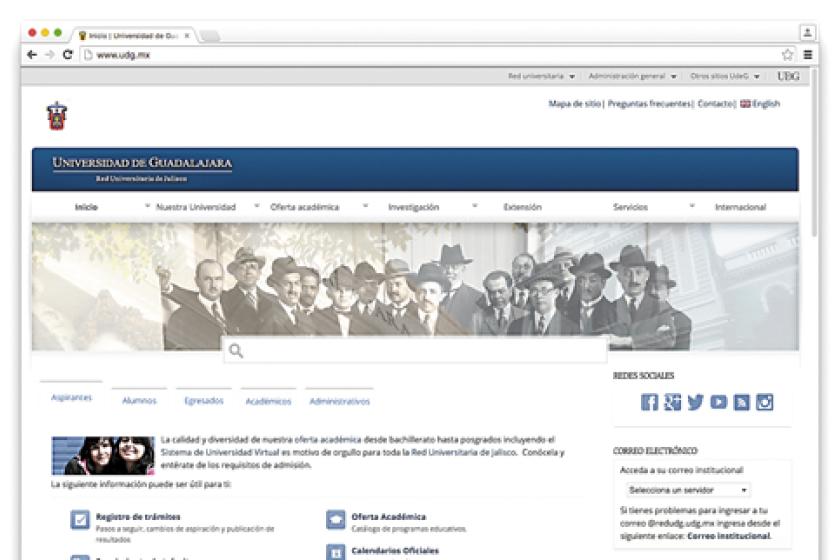
Task: Click the 'CORREO ELECTRÓNICO' heading
Action: pos(655,451)
